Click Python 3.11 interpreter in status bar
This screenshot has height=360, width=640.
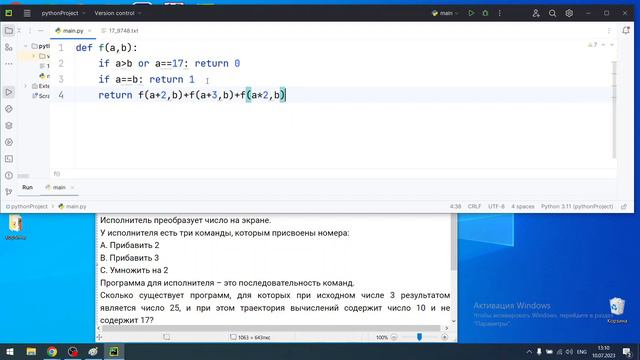click(x=577, y=207)
